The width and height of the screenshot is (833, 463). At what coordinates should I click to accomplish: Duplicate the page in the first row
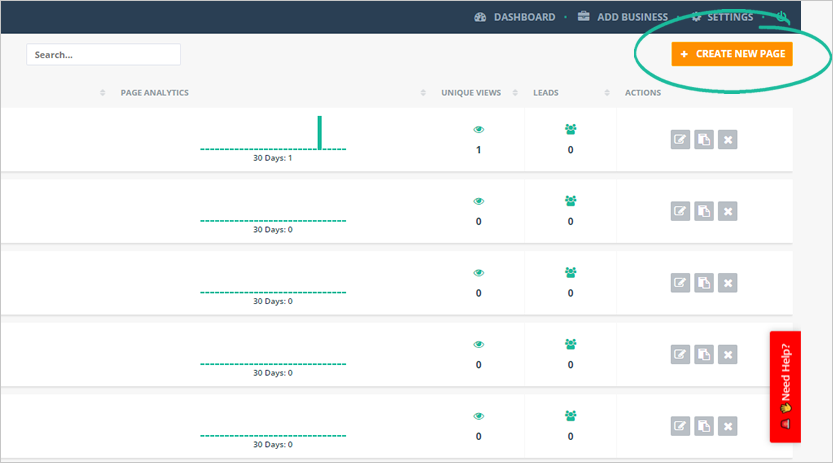[x=704, y=139]
